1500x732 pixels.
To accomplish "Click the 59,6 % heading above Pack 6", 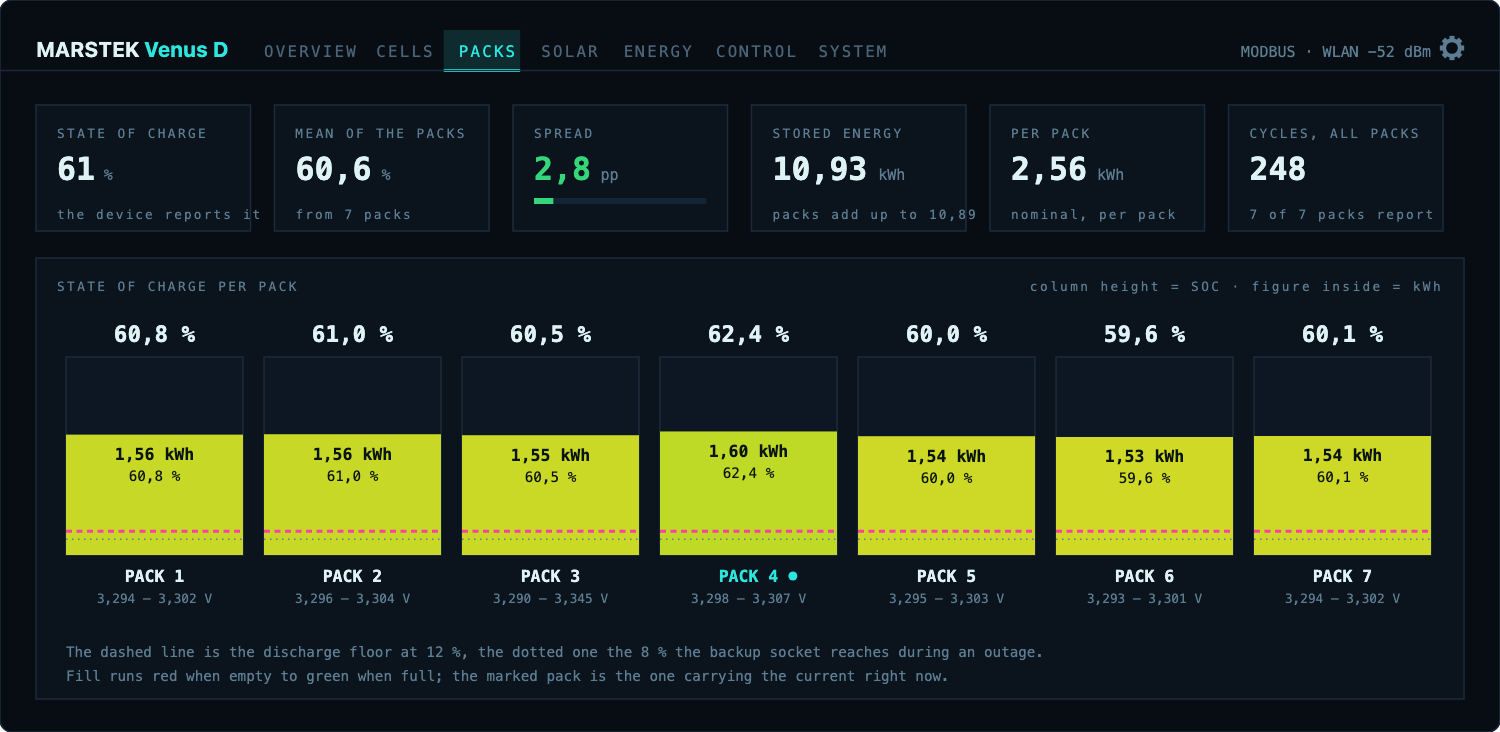I will pyautogui.click(x=1144, y=334).
